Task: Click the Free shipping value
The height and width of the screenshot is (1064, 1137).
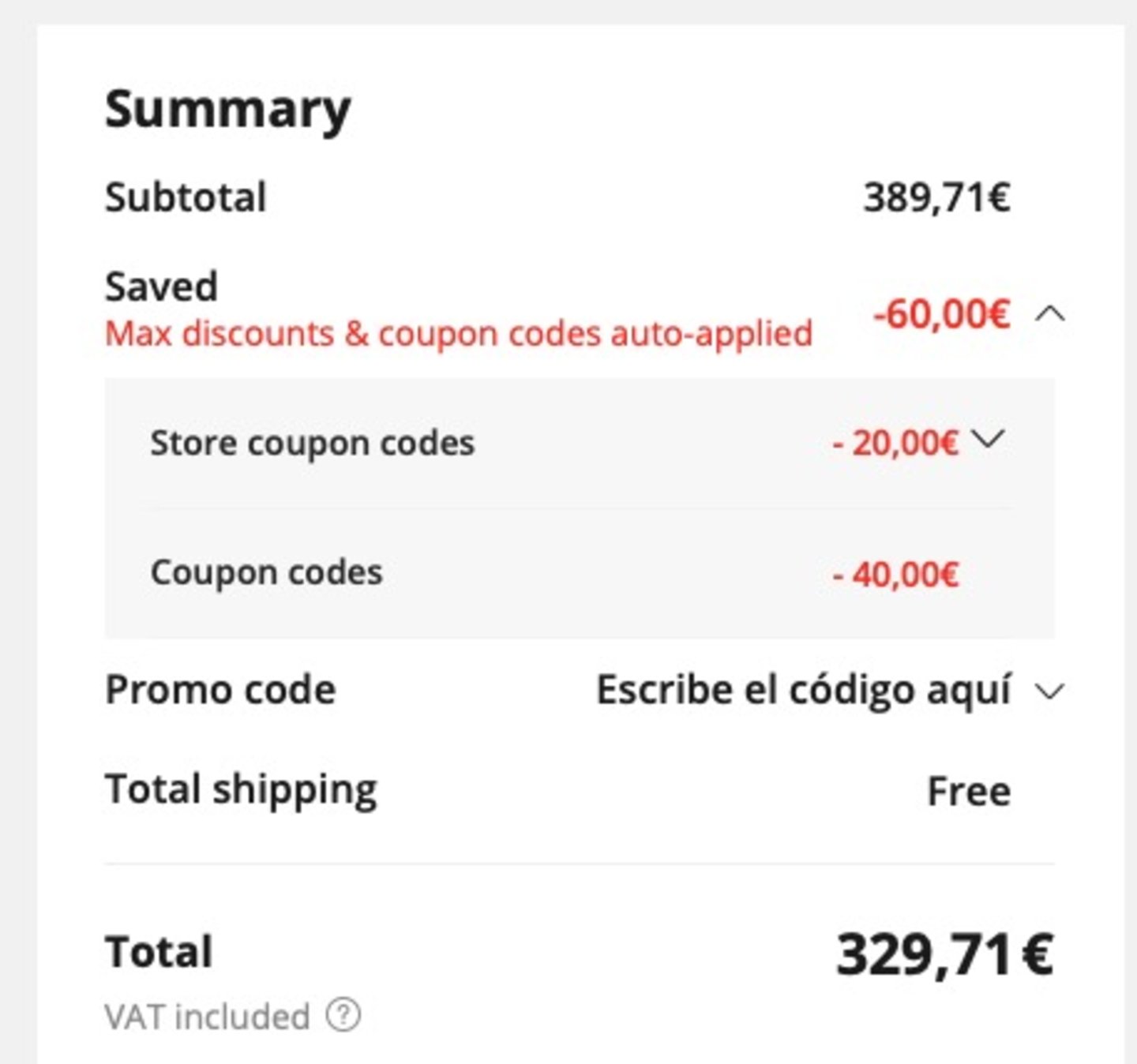Action: (x=969, y=791)
